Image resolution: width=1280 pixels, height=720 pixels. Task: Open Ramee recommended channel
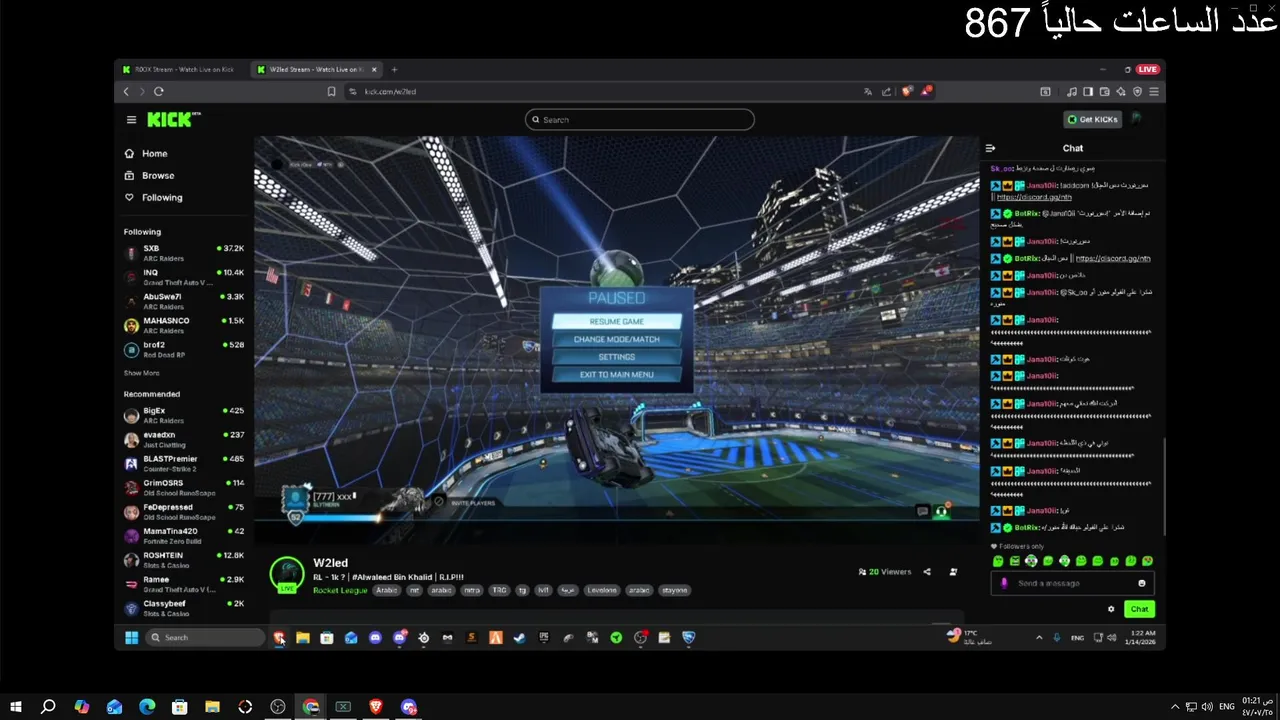coord(184,584)
